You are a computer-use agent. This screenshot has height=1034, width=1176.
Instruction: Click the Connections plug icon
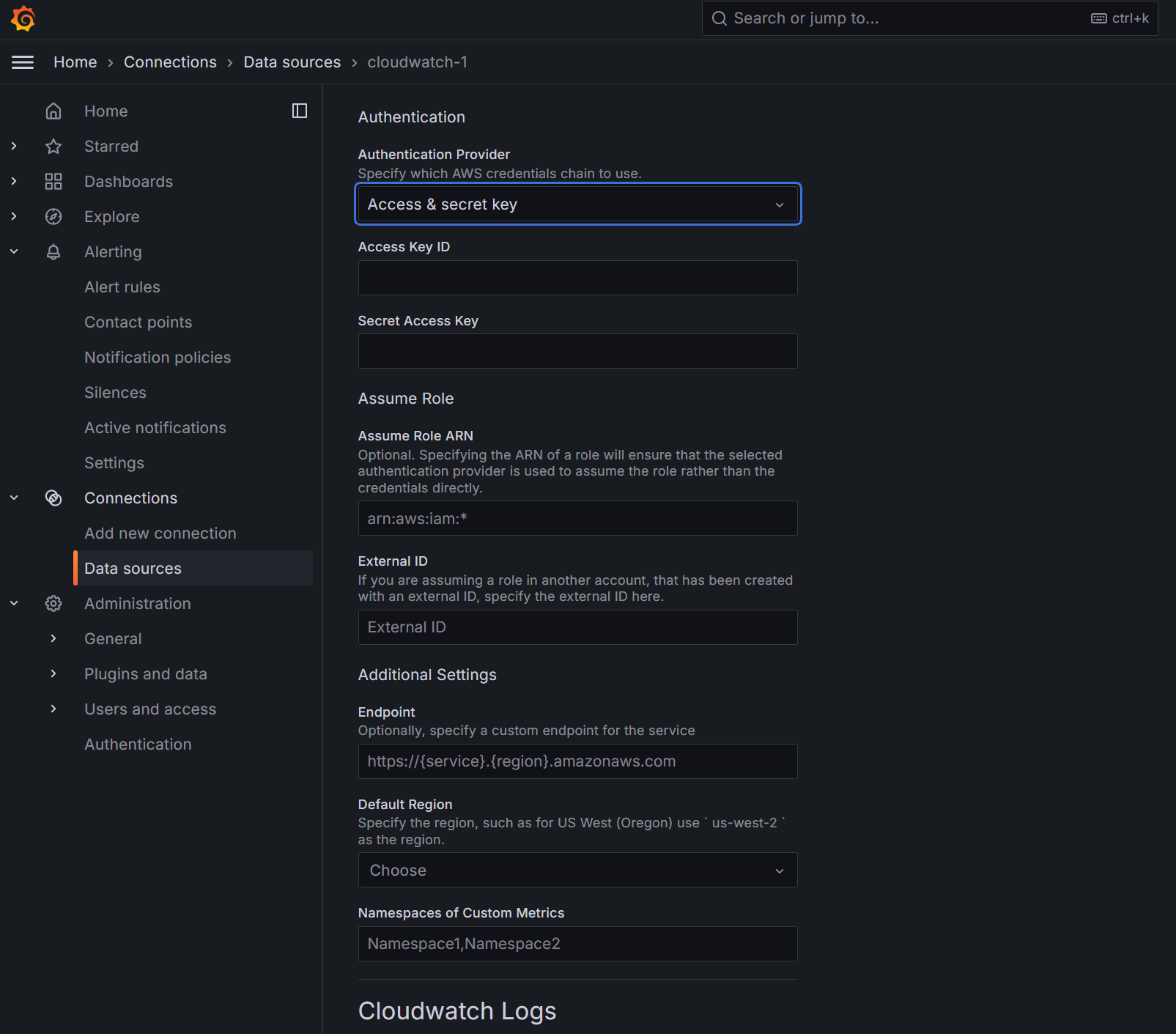coord(53,498)
